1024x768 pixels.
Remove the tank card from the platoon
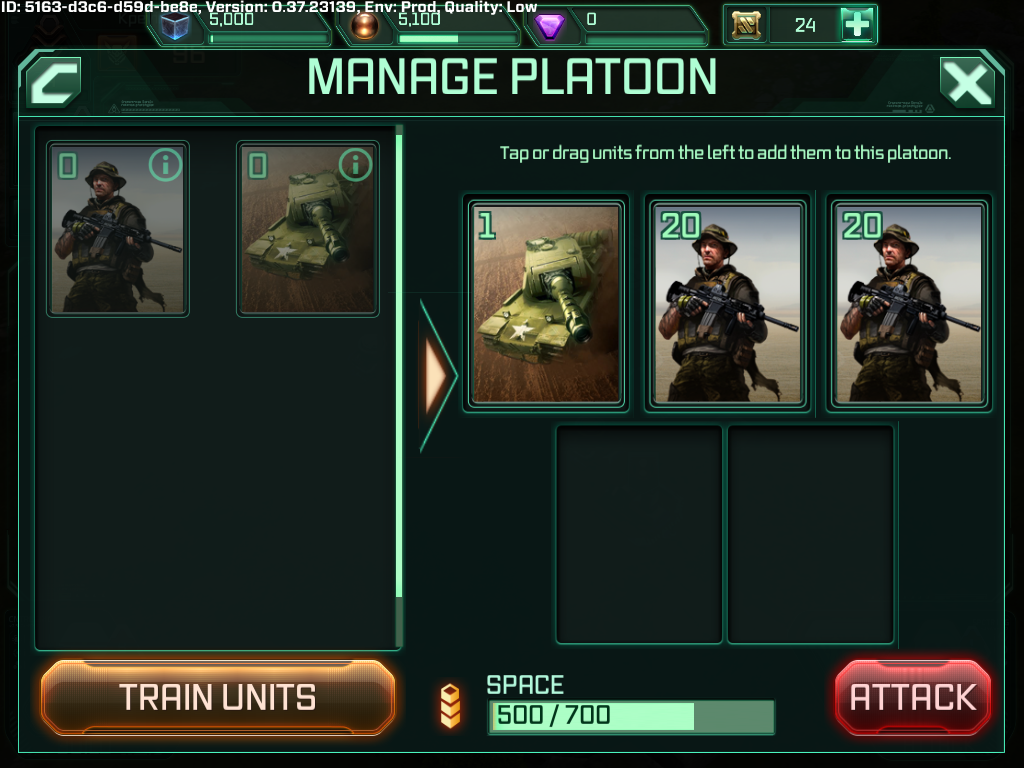pos(546,304)
